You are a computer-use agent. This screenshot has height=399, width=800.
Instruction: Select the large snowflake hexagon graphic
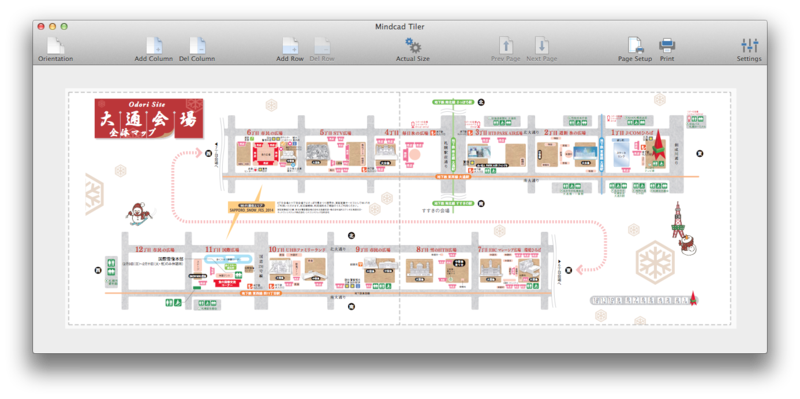click(655, 259)
